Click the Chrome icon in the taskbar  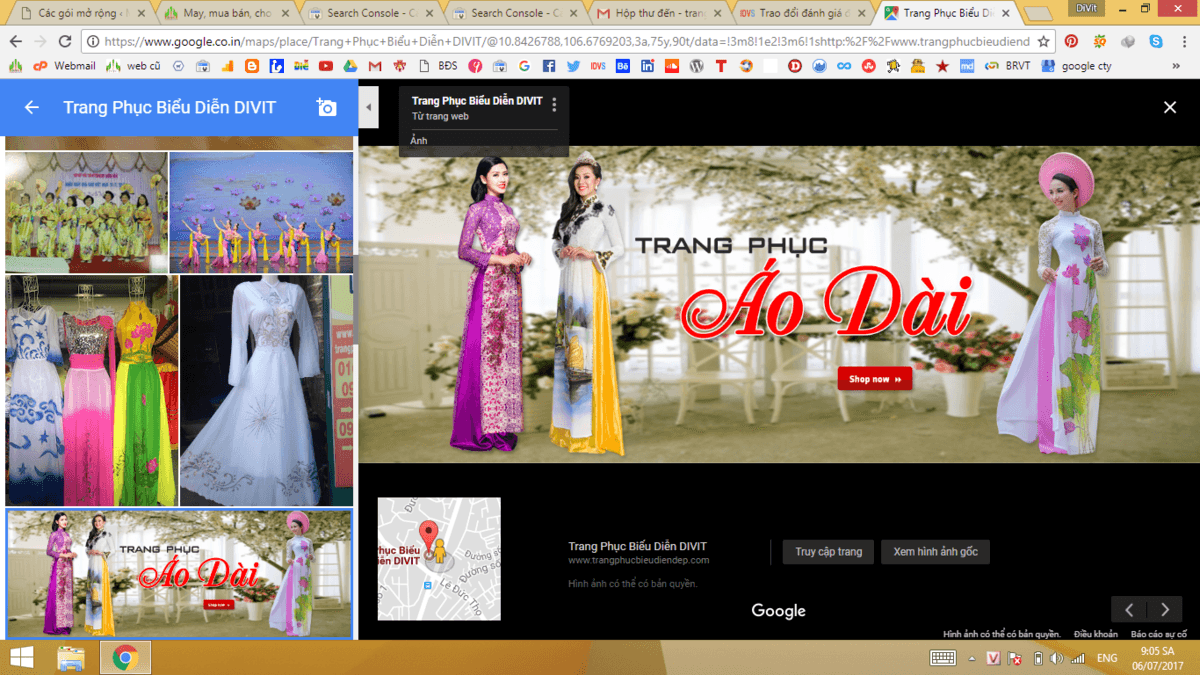pos(125,658)
